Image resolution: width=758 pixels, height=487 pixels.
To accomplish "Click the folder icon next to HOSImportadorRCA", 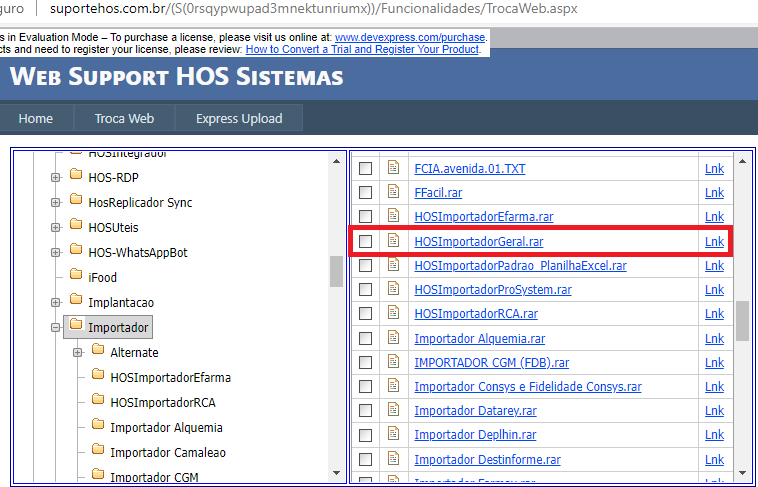I will (x=98, y=401).
